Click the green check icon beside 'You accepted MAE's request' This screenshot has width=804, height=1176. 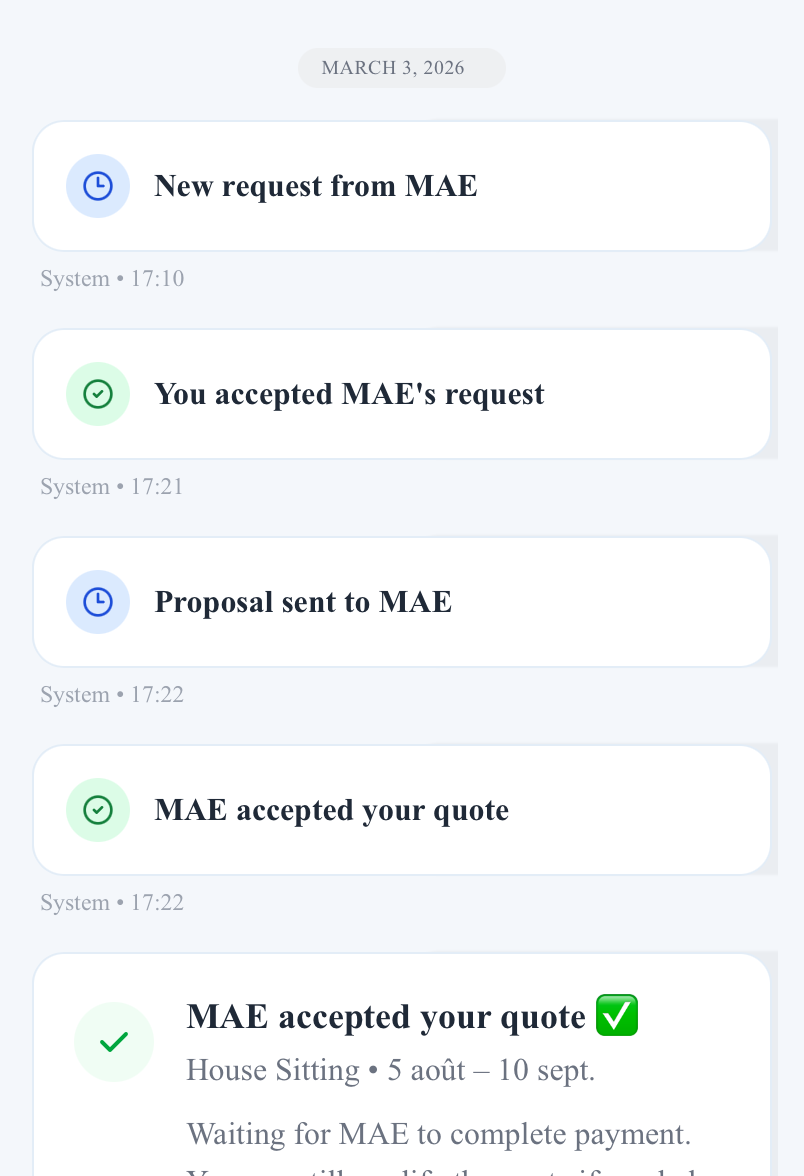[98, 393]
